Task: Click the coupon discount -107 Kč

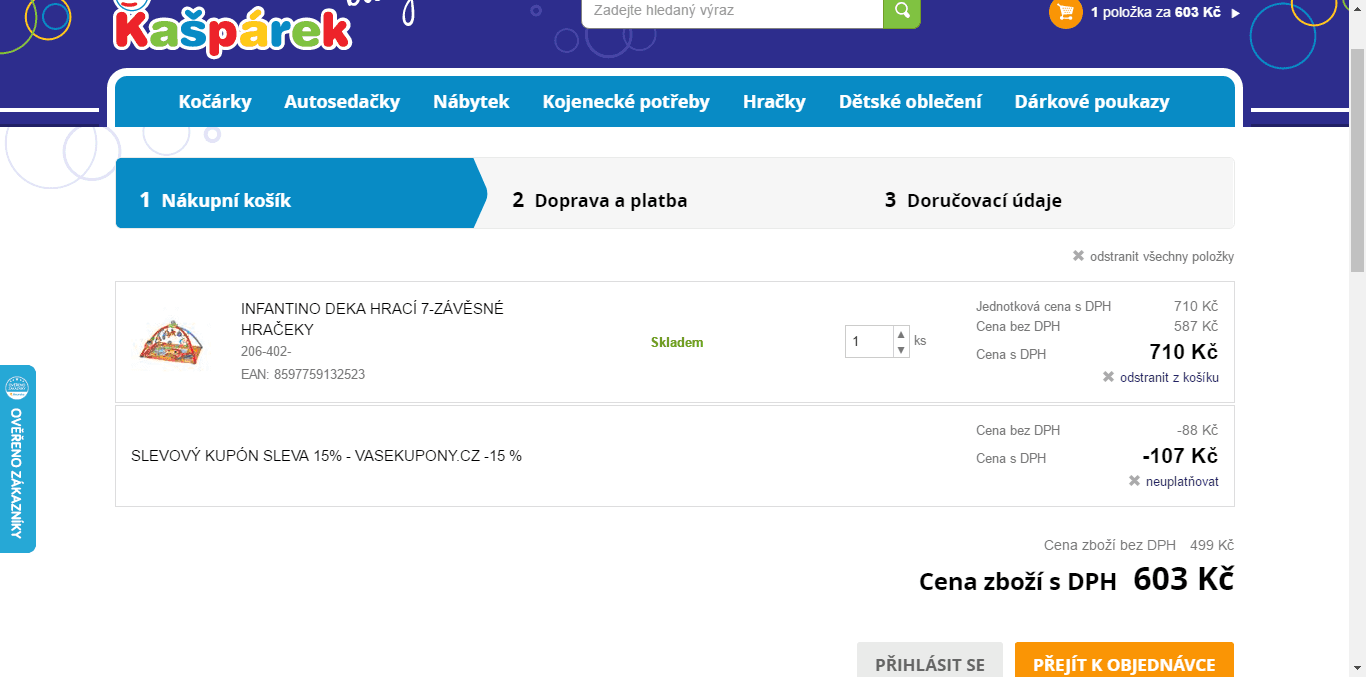Action: coord(1180,456)
